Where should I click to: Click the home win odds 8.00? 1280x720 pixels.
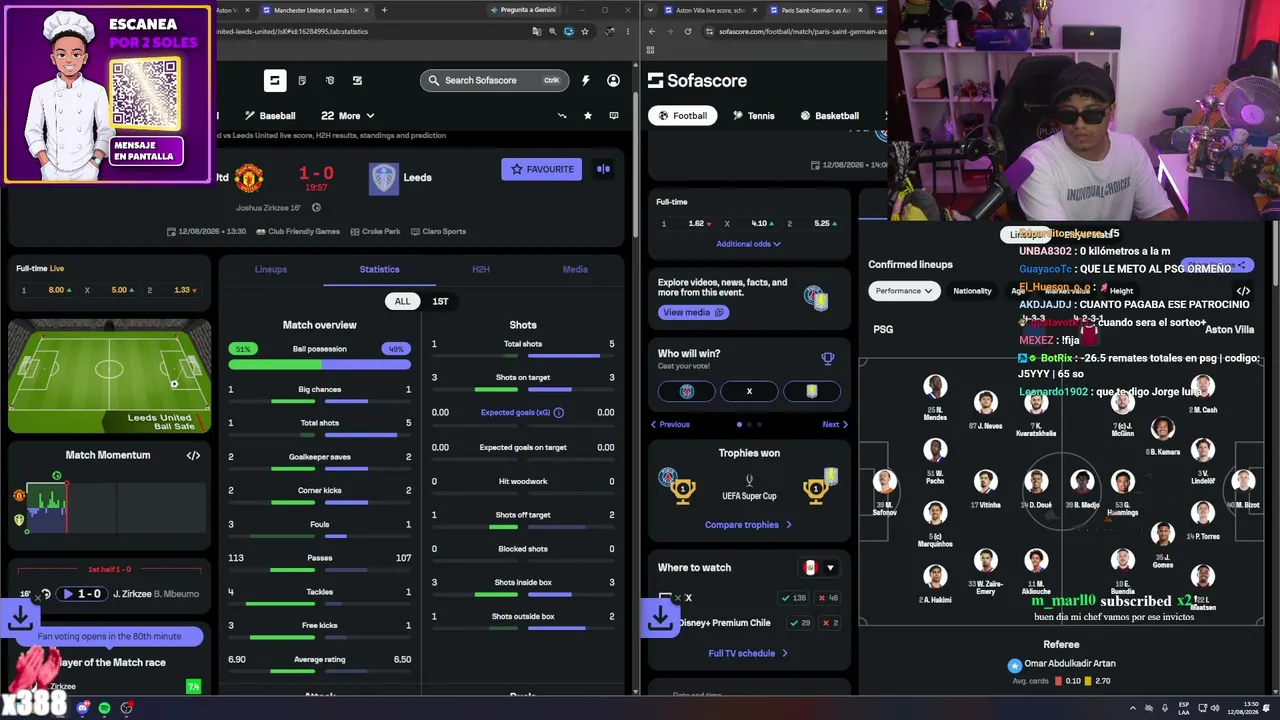[46, 290]
